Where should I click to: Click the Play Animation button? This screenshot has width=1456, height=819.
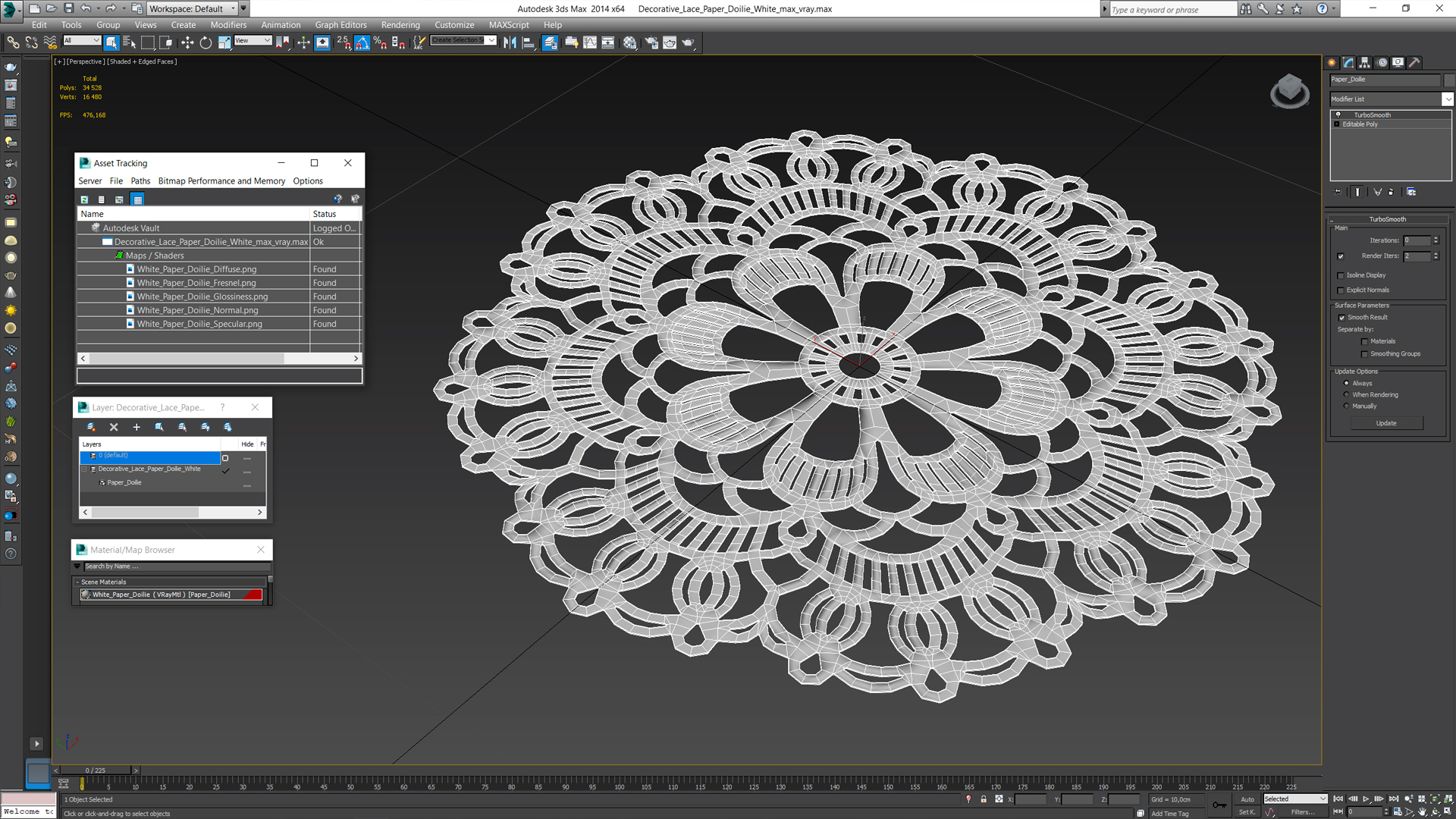[1367, 799]
